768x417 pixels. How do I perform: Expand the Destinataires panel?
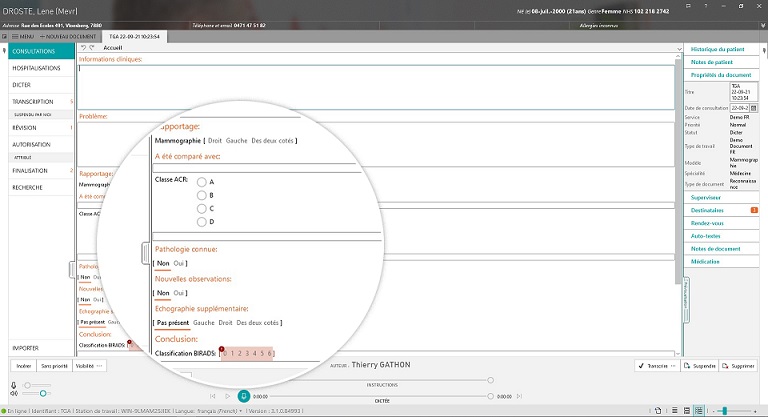(x=721, y=210)
